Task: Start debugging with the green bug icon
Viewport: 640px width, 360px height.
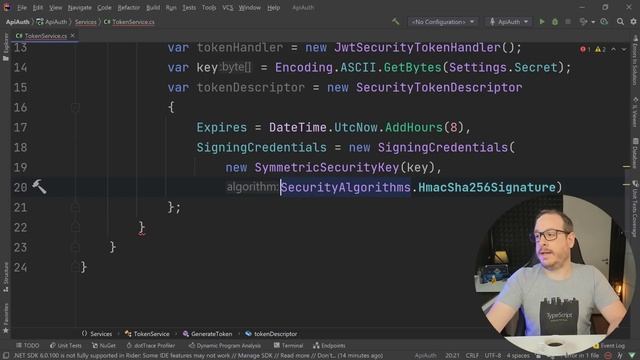Action: 555,22
